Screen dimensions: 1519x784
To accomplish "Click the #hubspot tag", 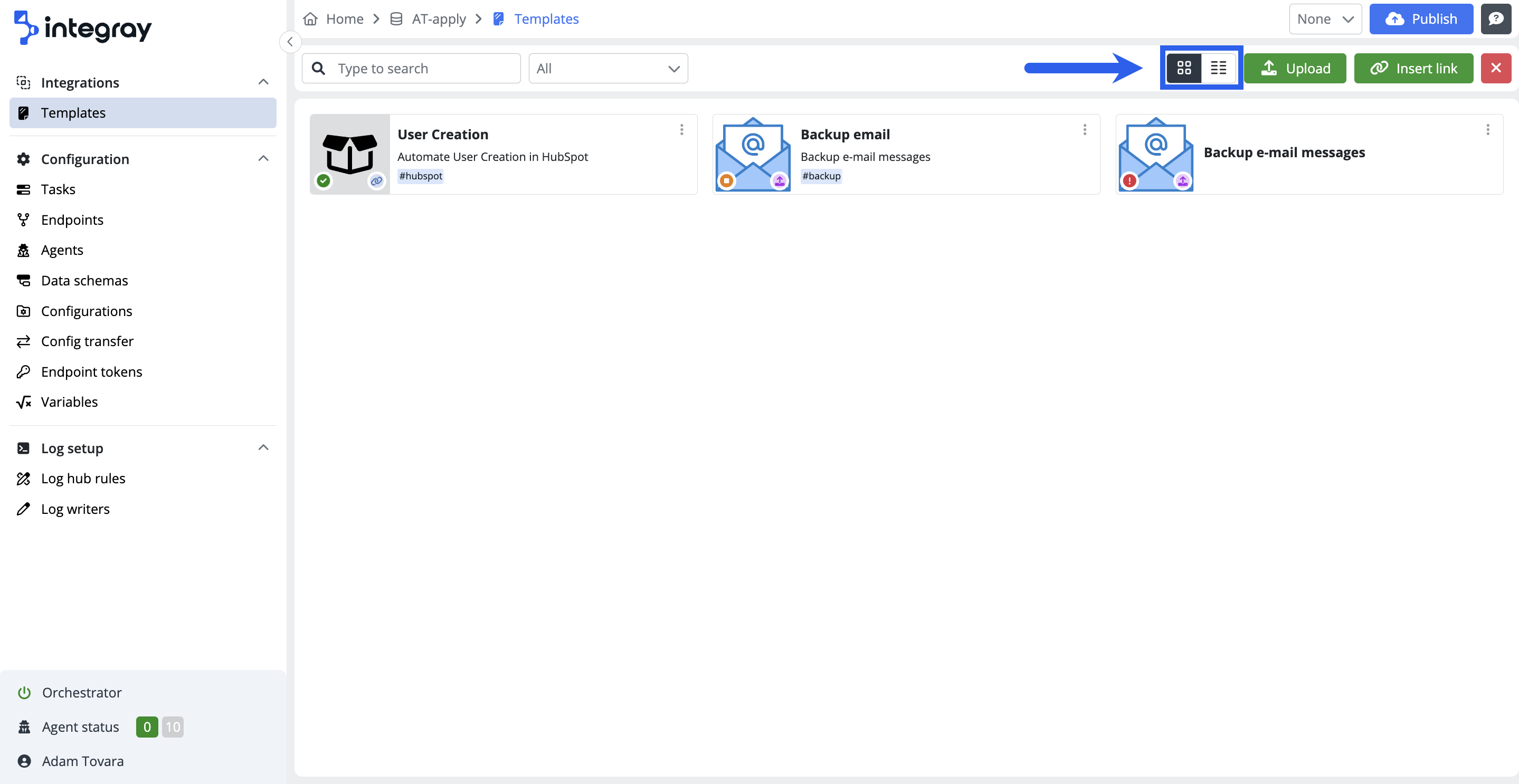I will 421,176.
